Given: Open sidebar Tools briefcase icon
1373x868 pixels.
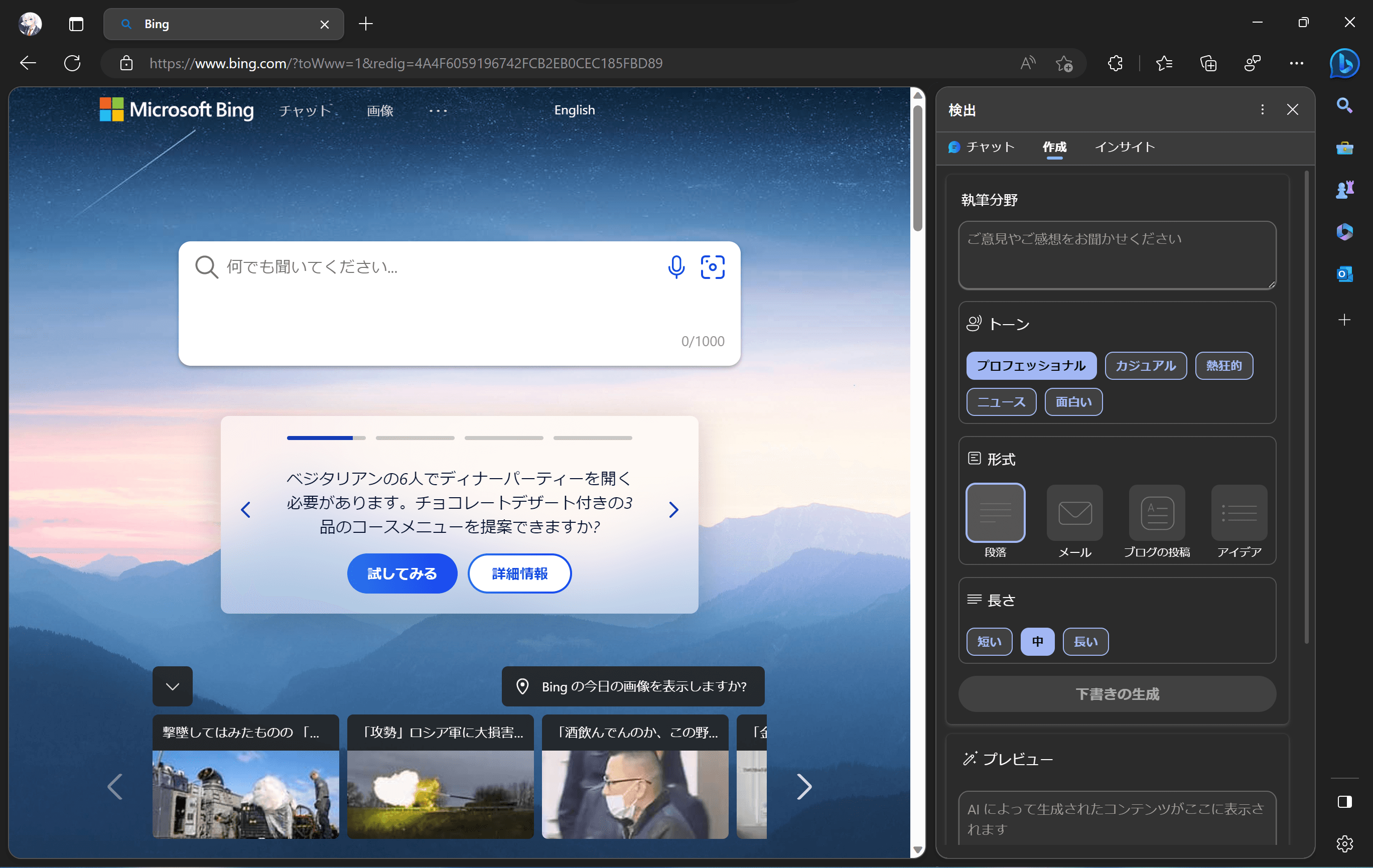Looking at the screenshot, I should click(1344, 148).
